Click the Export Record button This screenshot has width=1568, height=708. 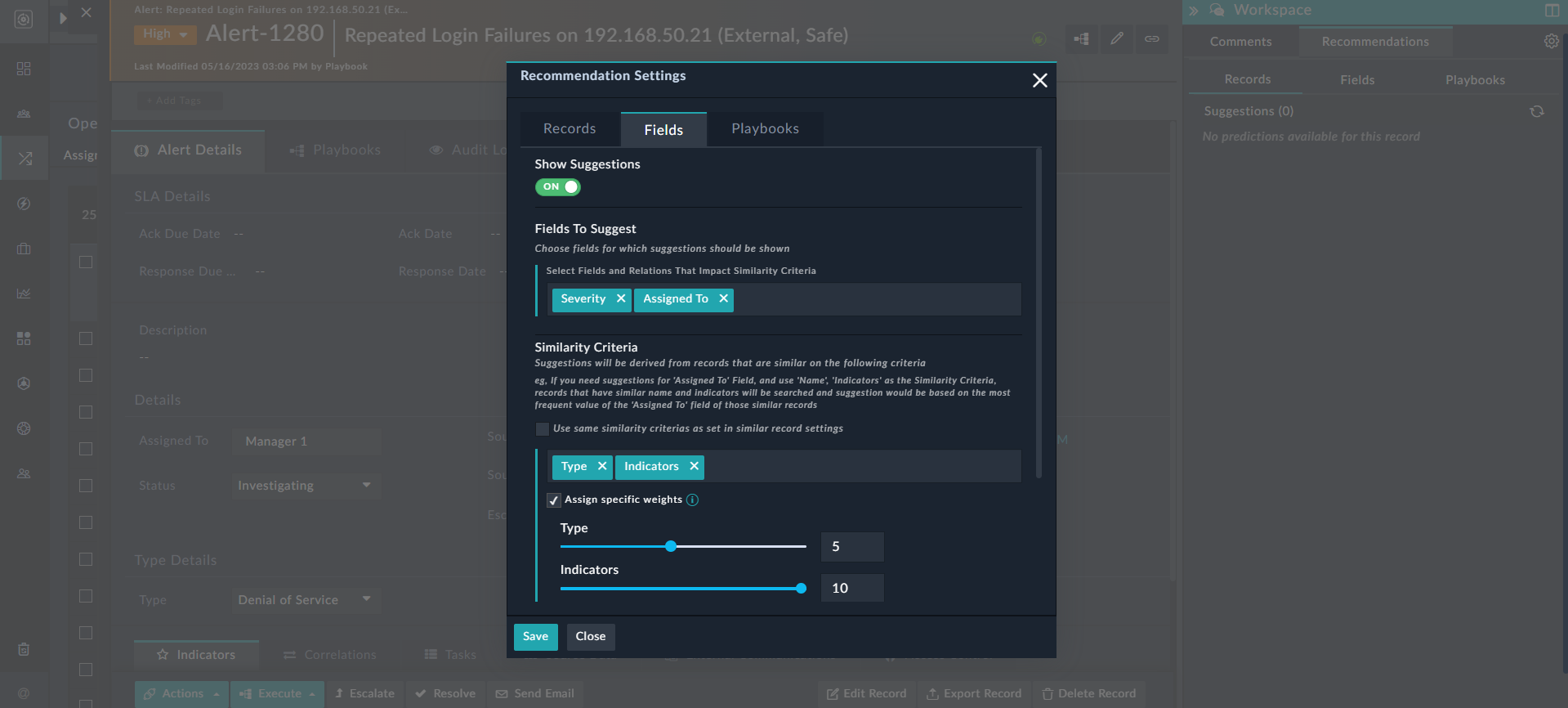tap(974, 694)
